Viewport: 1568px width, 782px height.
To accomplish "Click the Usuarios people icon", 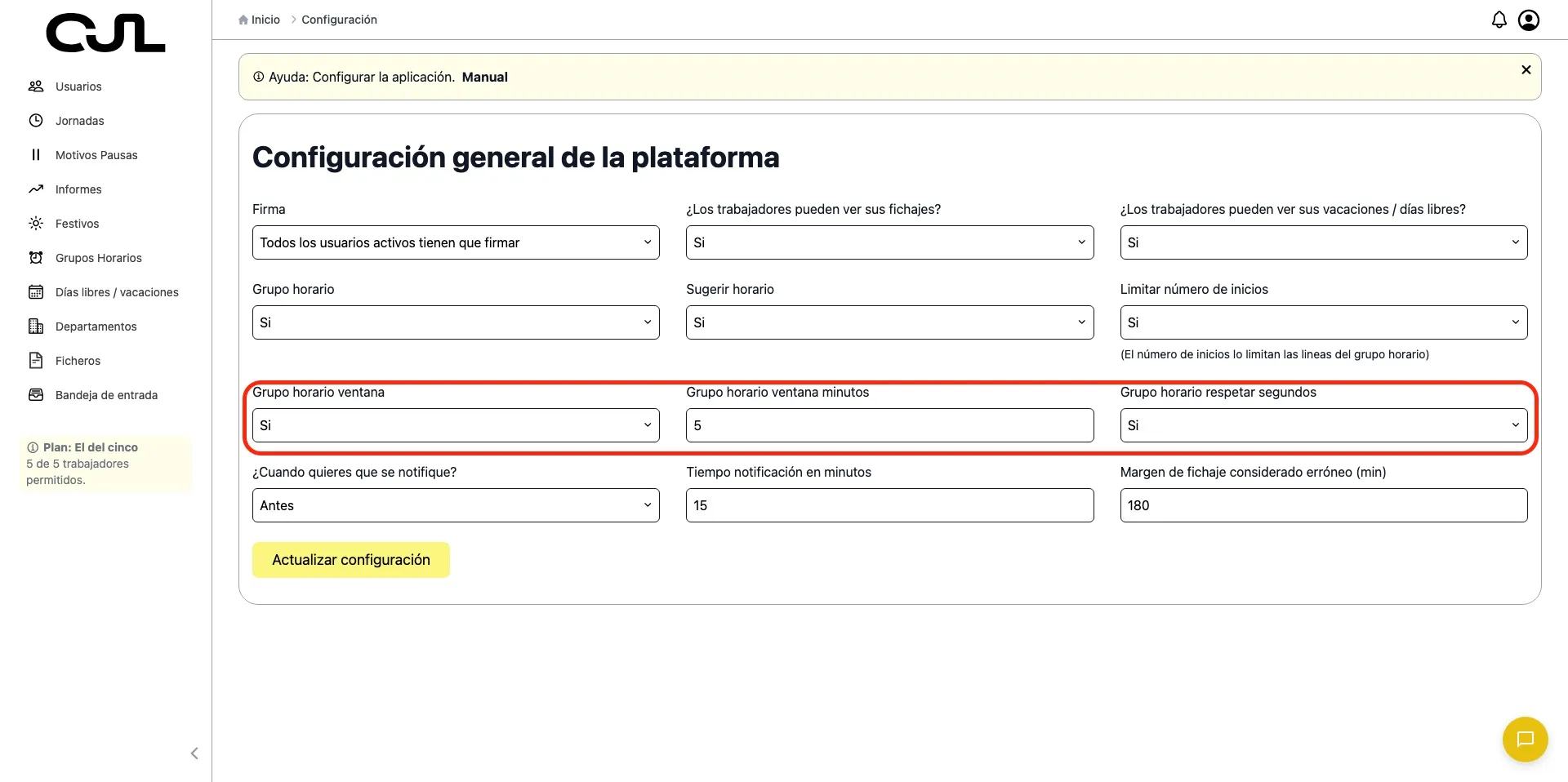I will coord(36,86).
